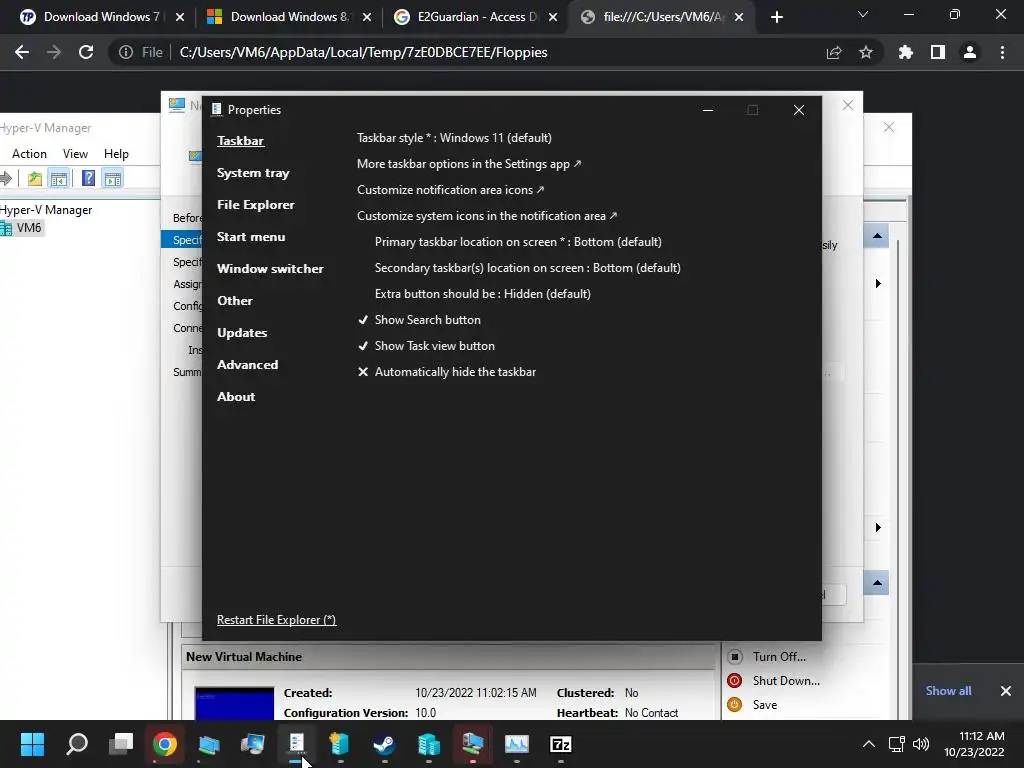Screen dimensions: 1024x768
Task: Toggle Chrome side panel icon
Action: coord(938,52)
